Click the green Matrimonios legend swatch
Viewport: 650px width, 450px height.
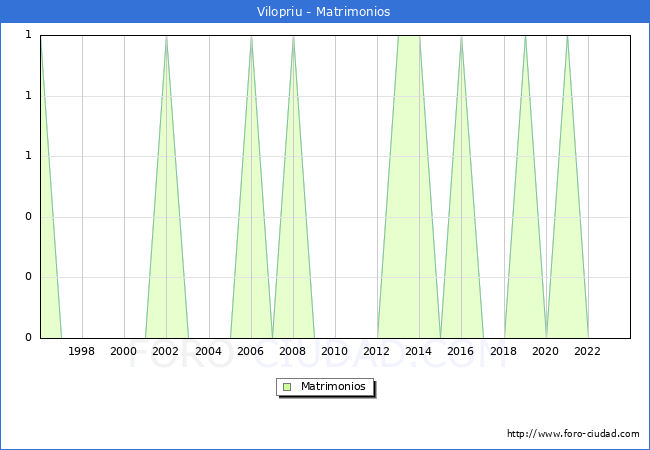(287, 387)
